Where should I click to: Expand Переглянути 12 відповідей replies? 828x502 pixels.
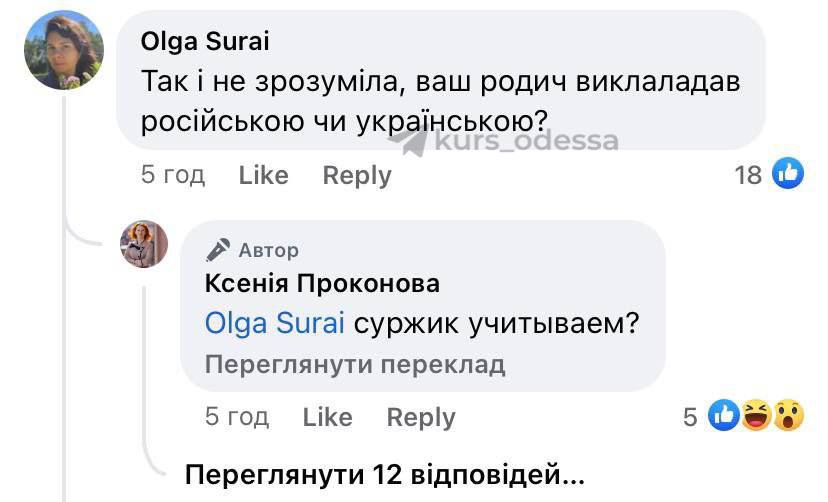pyautogui.click(x=384, y=473)
